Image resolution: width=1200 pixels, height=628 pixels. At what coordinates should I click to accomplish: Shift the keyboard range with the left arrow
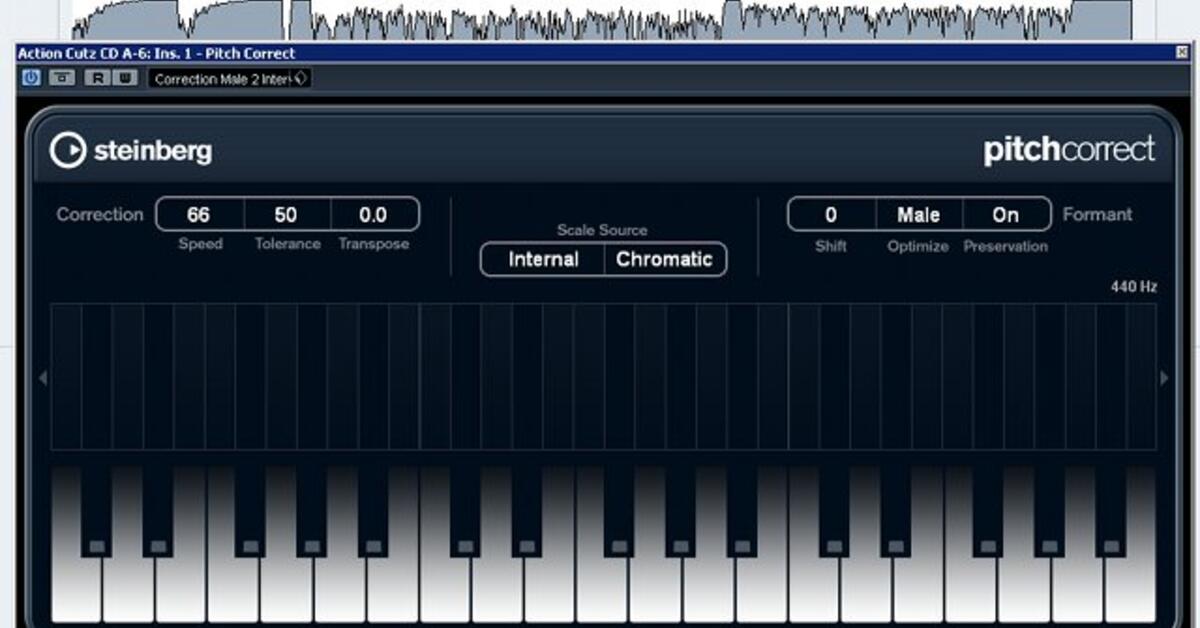[42, 378]
